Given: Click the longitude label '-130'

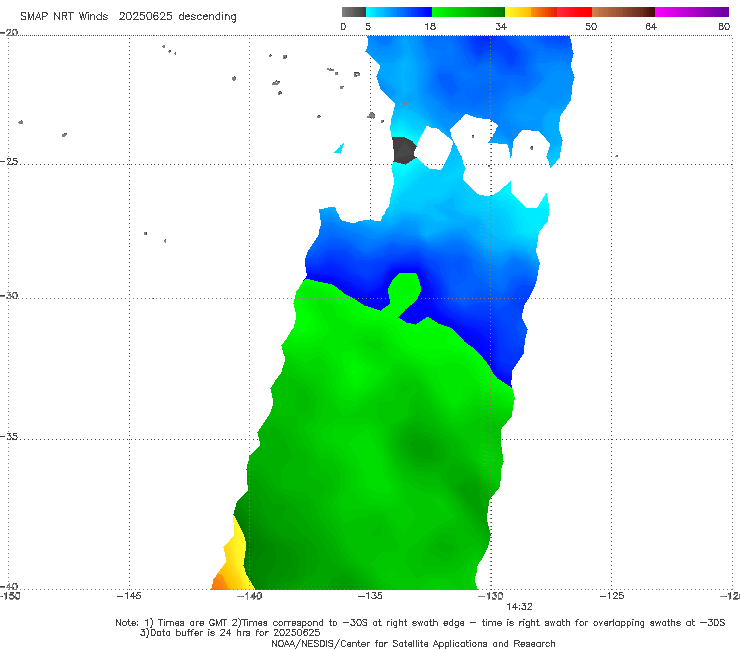Looking at the screenshot, I should click(x=490, y=596).
